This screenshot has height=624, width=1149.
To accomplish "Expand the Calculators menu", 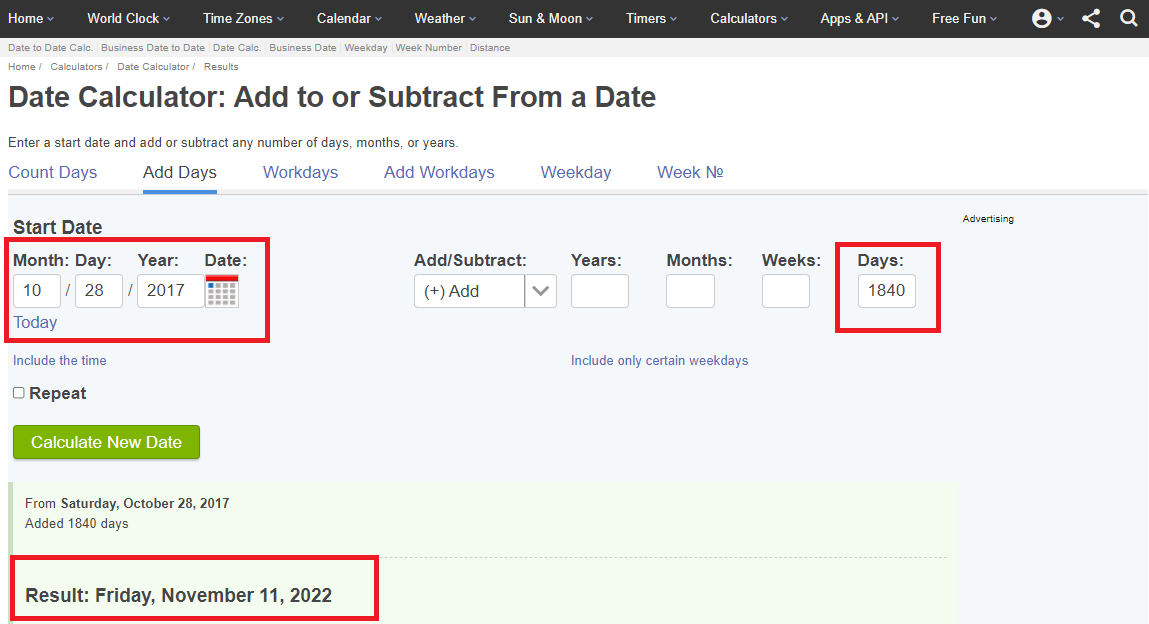I will [x=749, y=18].
